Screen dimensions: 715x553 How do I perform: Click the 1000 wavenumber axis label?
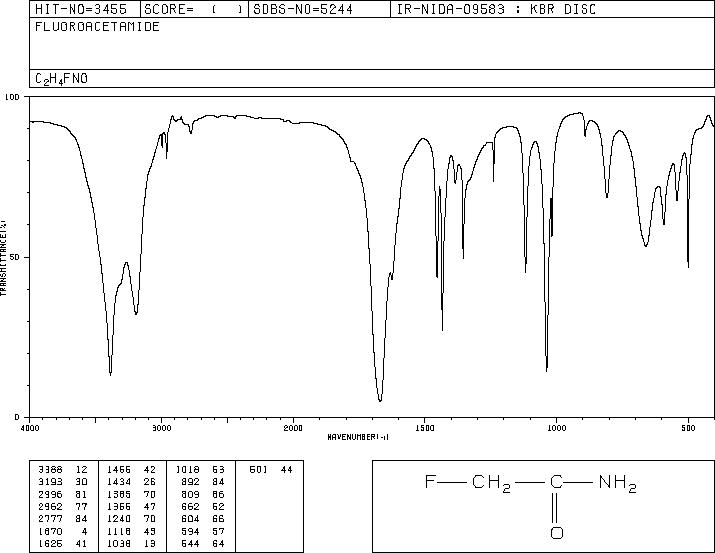tap(556, 428)
